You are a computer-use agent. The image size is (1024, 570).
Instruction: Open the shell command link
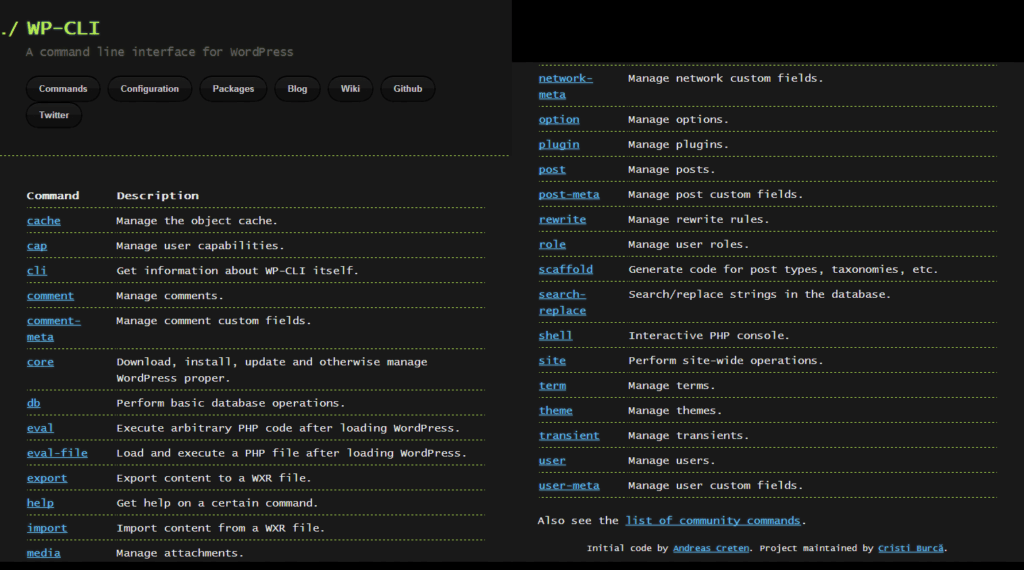click(x=555, y=336)
